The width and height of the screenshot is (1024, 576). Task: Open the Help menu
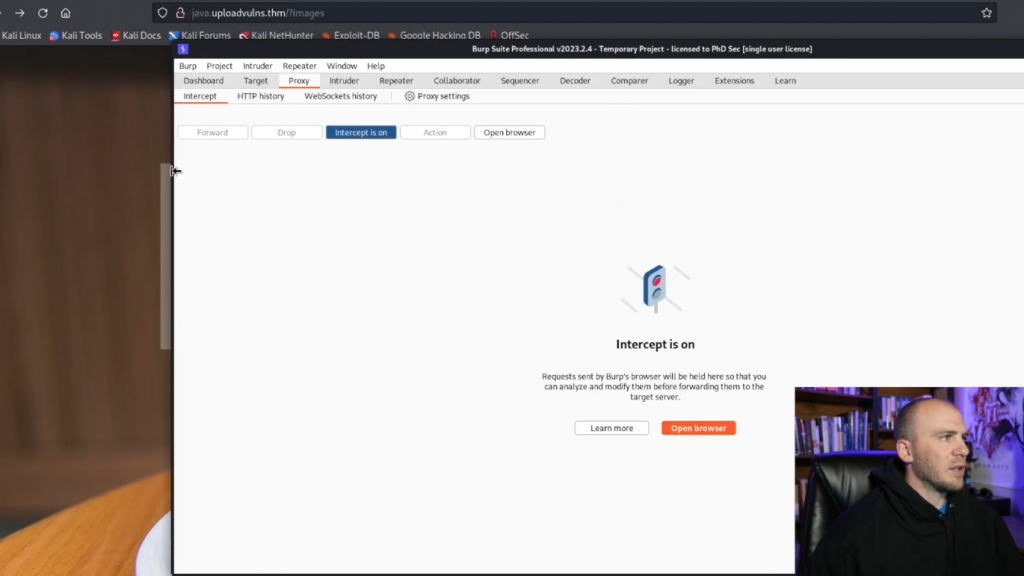[x=376, y=66]
